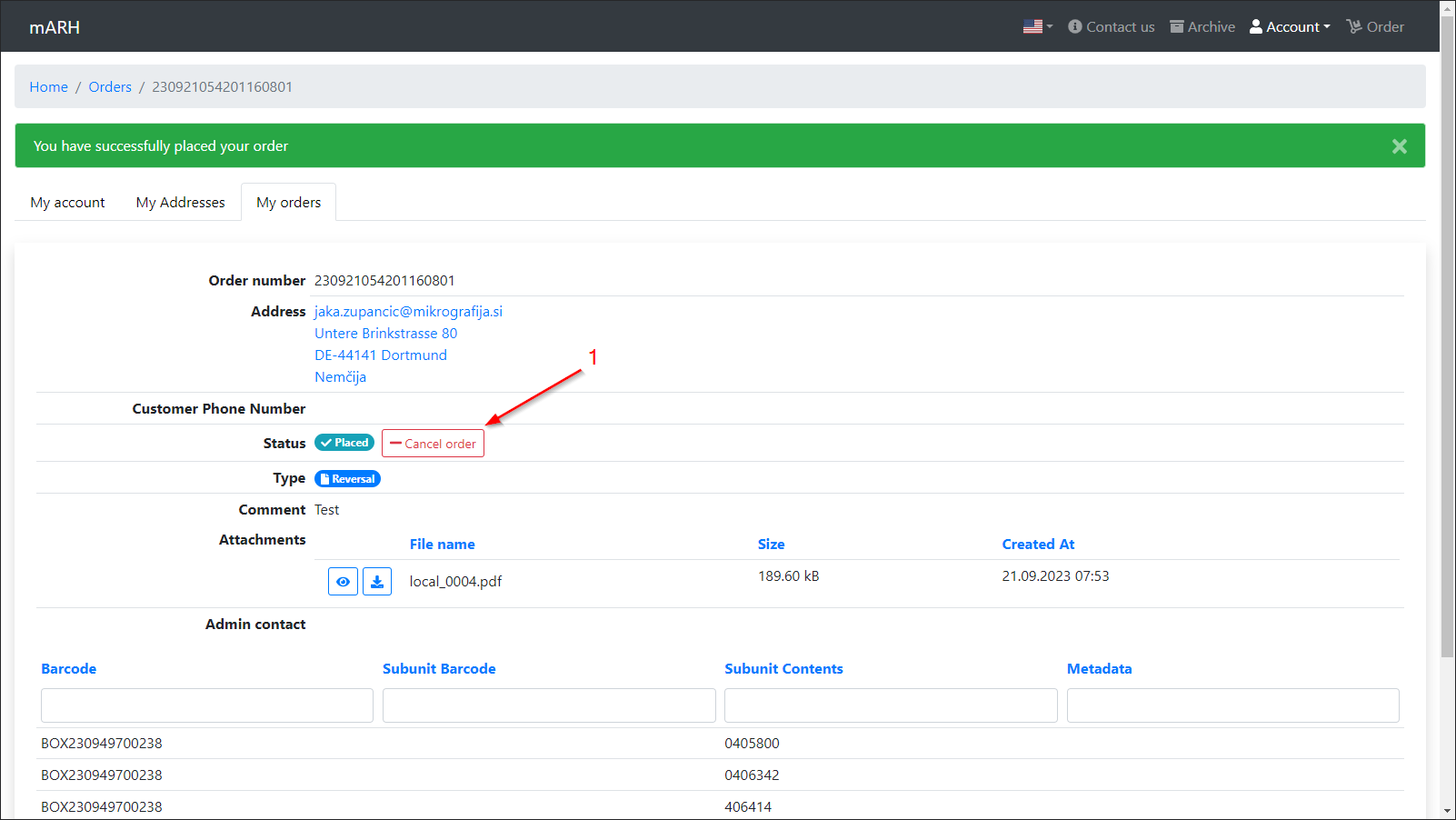The image size is (1456, 820).
Task: Preview attachment local_0004.pdf with eye icon
Action: [x=343, y=582]
